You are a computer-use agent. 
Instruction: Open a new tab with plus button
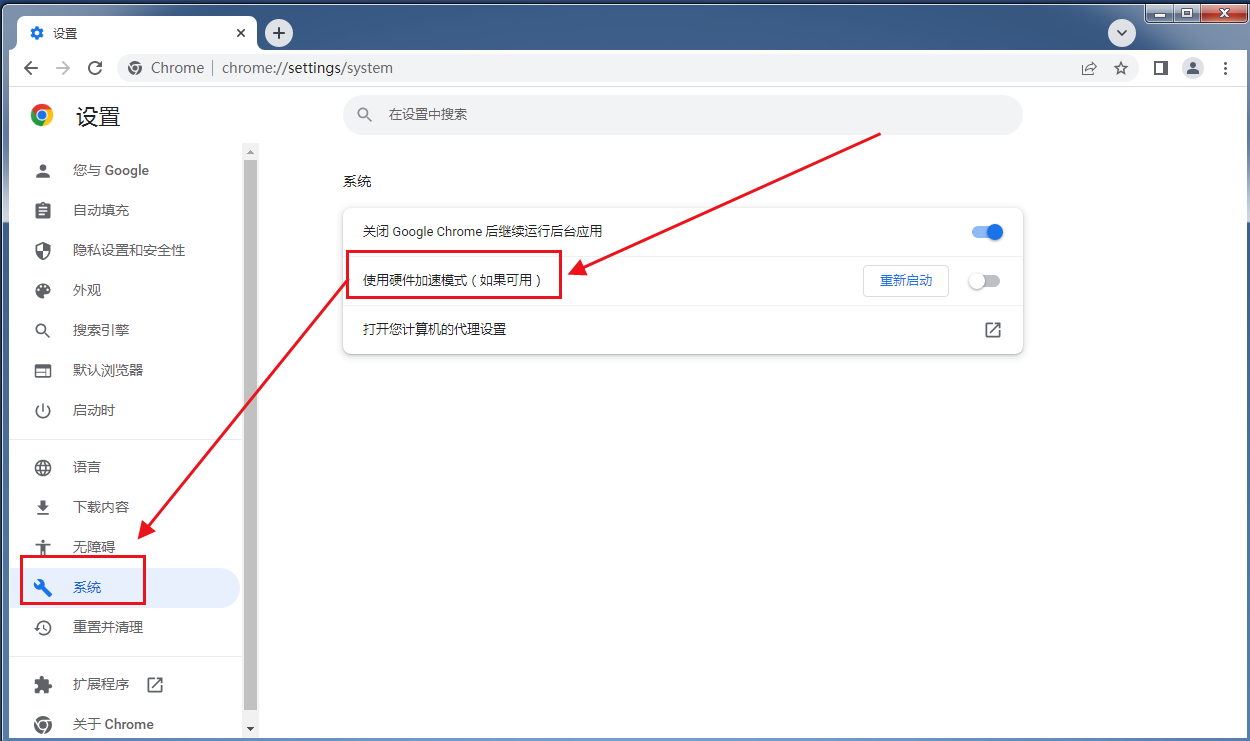pyautogui.click(x=279, y=33)
